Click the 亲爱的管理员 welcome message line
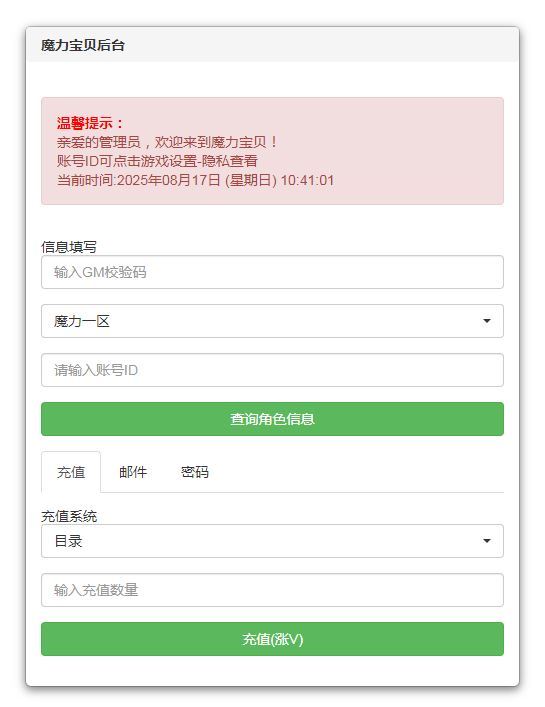The height and width of the screenshot is (707, 545). [x=167, y=142]
